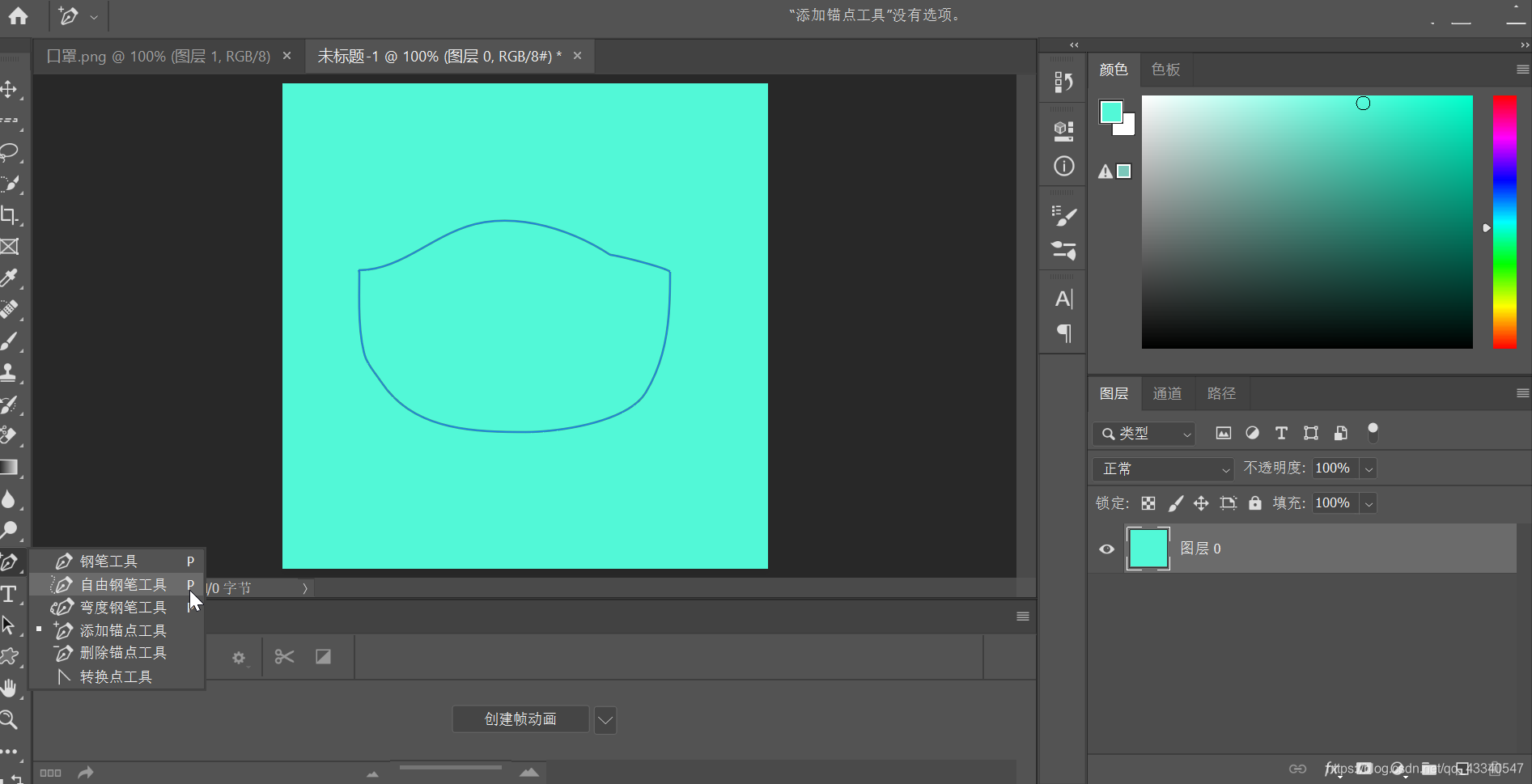This screenshot has width=1532, height=784.
Task: Open the character panel icon
Action: [x=1064, y=299]
